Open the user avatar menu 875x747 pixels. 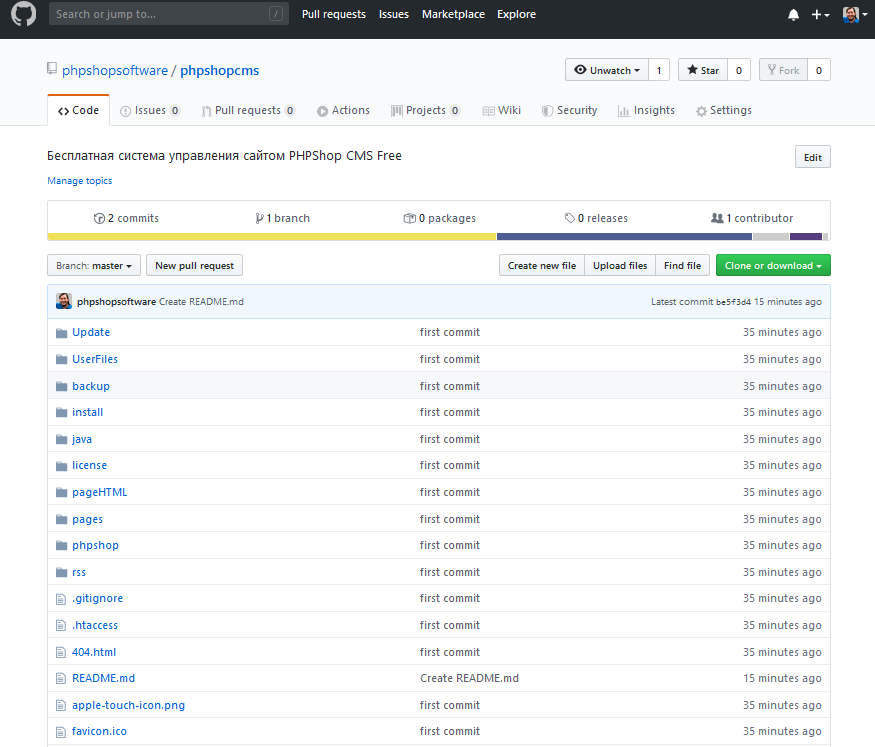(x=854, y=15)
